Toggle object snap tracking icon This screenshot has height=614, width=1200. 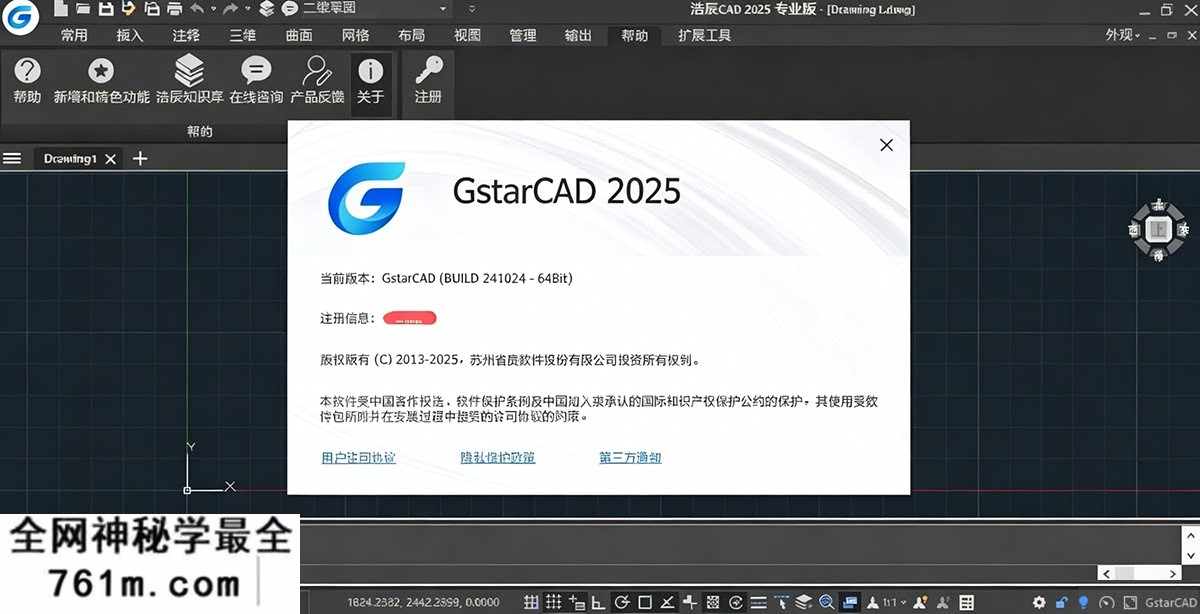[x=667, y=603]
